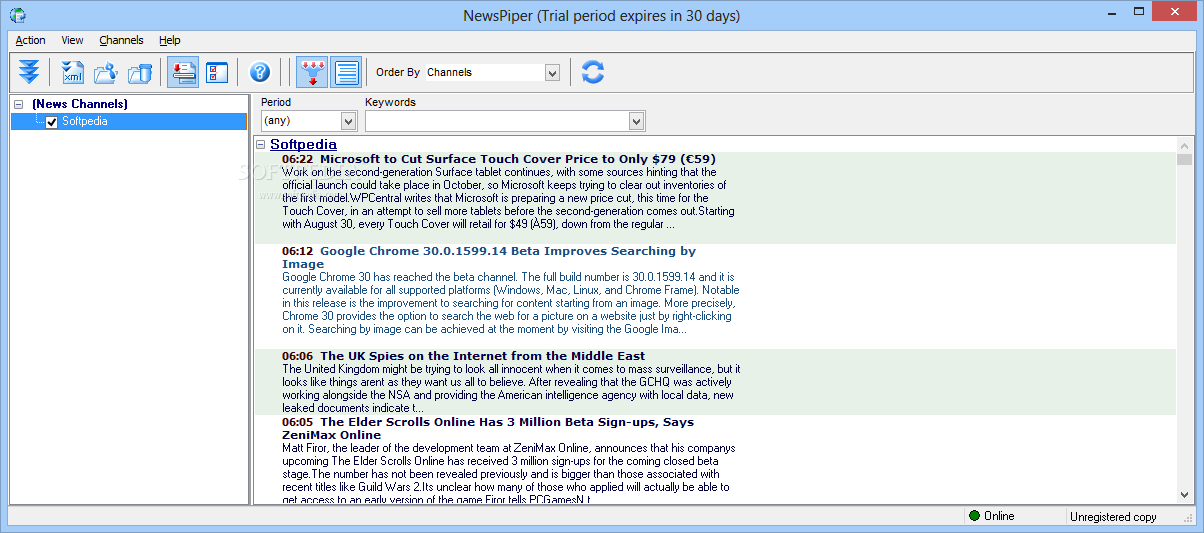Click the XML document toolbar icon
Image resolution: width=1204 pixels, height=533 pixels.
[73, 72]
